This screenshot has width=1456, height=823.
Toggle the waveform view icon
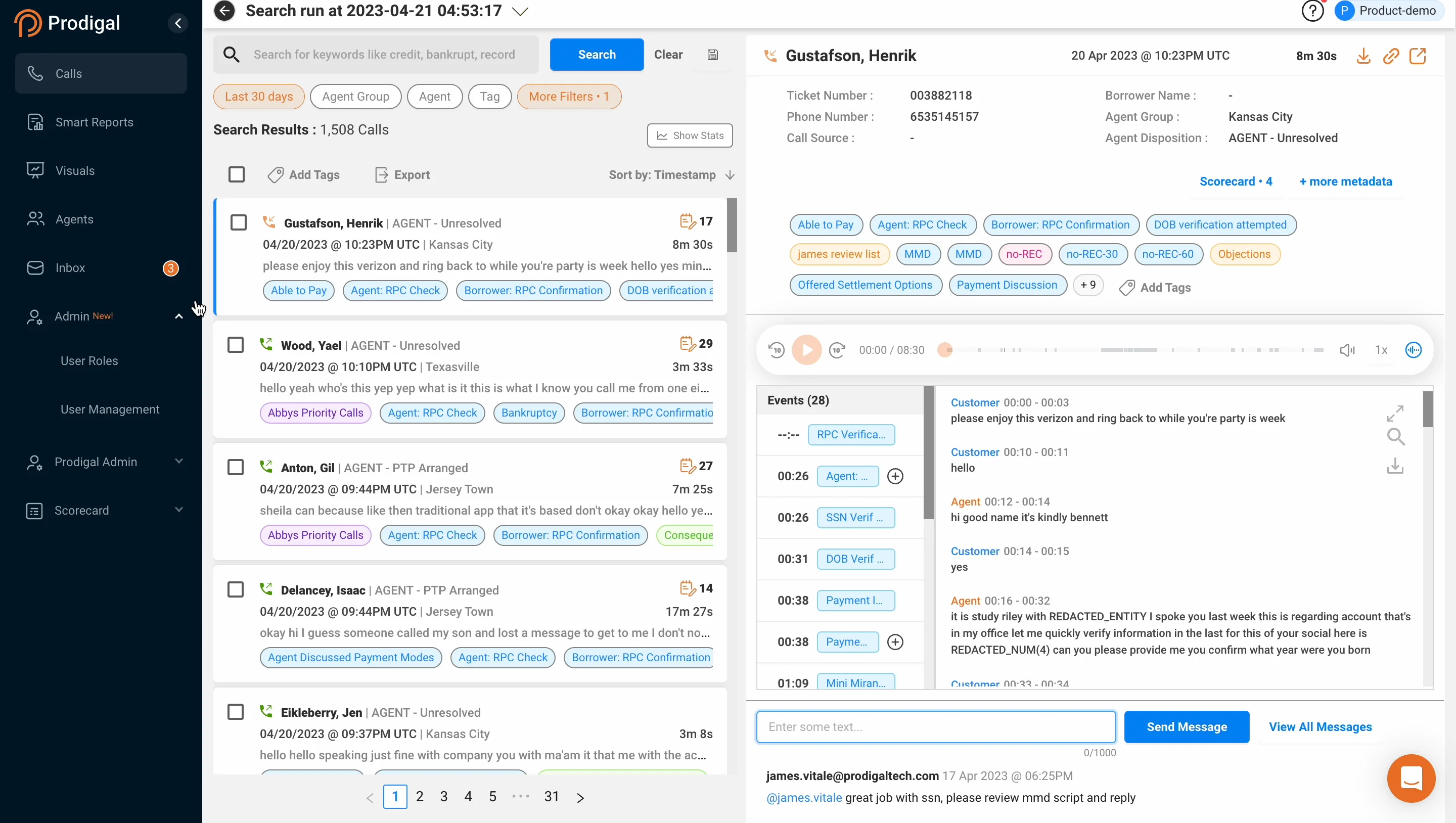pyautogui.click(x=1413, y=350)
